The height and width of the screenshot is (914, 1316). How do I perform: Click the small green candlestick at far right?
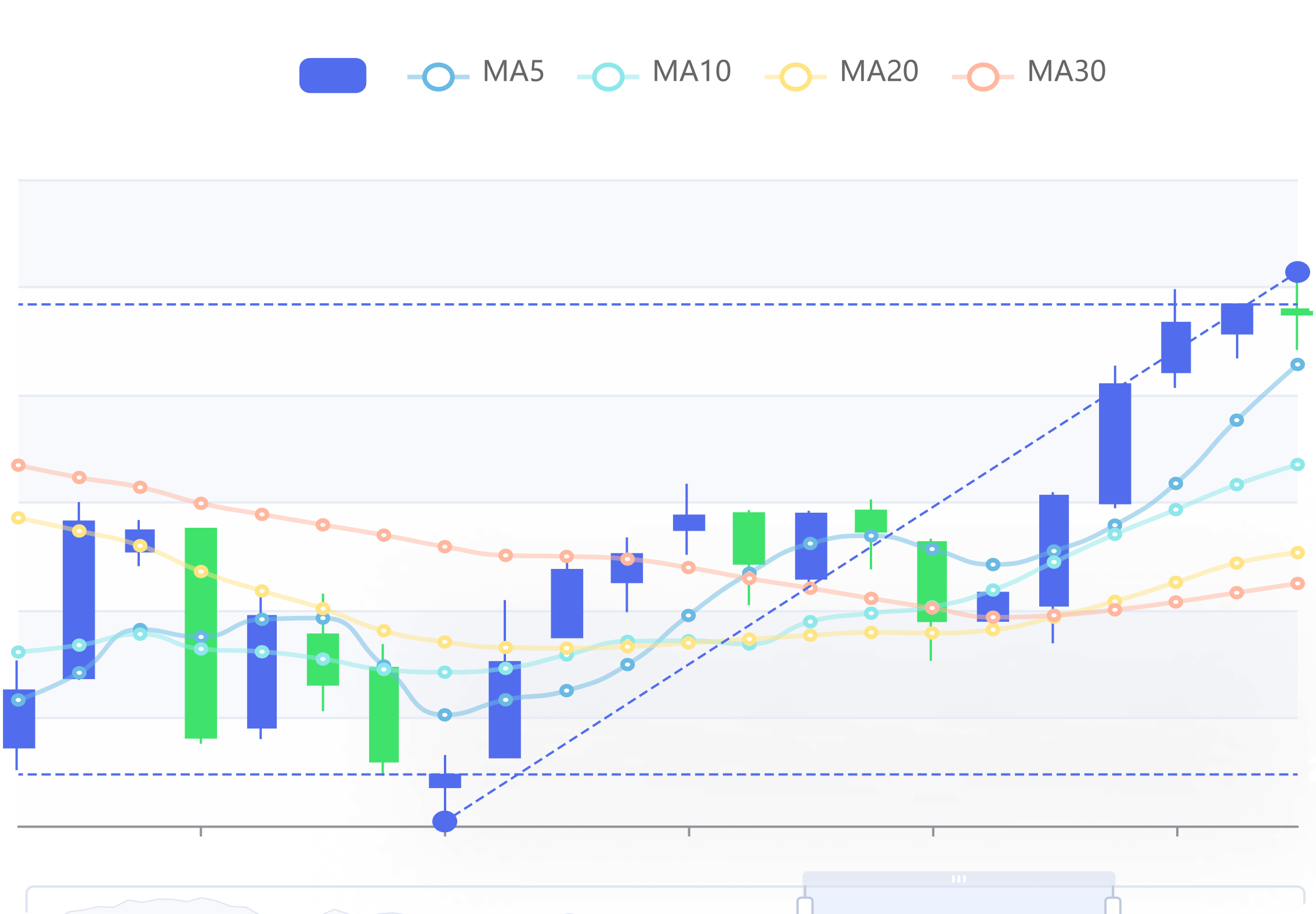coord(1297,312)
